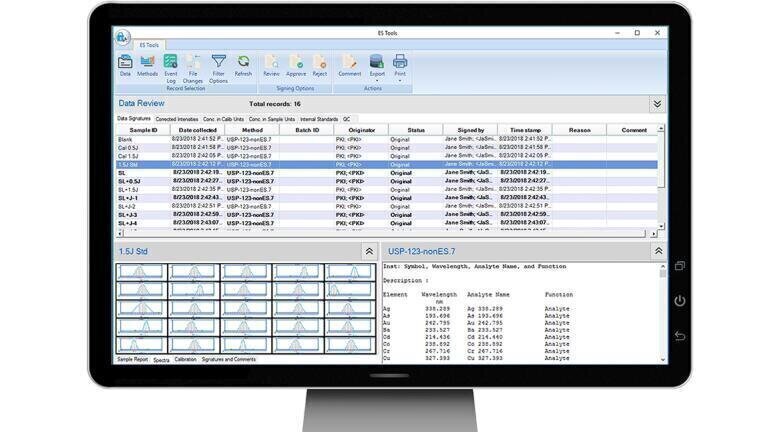
Task: Tap the monitor back arrow icon
Action: click(x=680, y=336)
